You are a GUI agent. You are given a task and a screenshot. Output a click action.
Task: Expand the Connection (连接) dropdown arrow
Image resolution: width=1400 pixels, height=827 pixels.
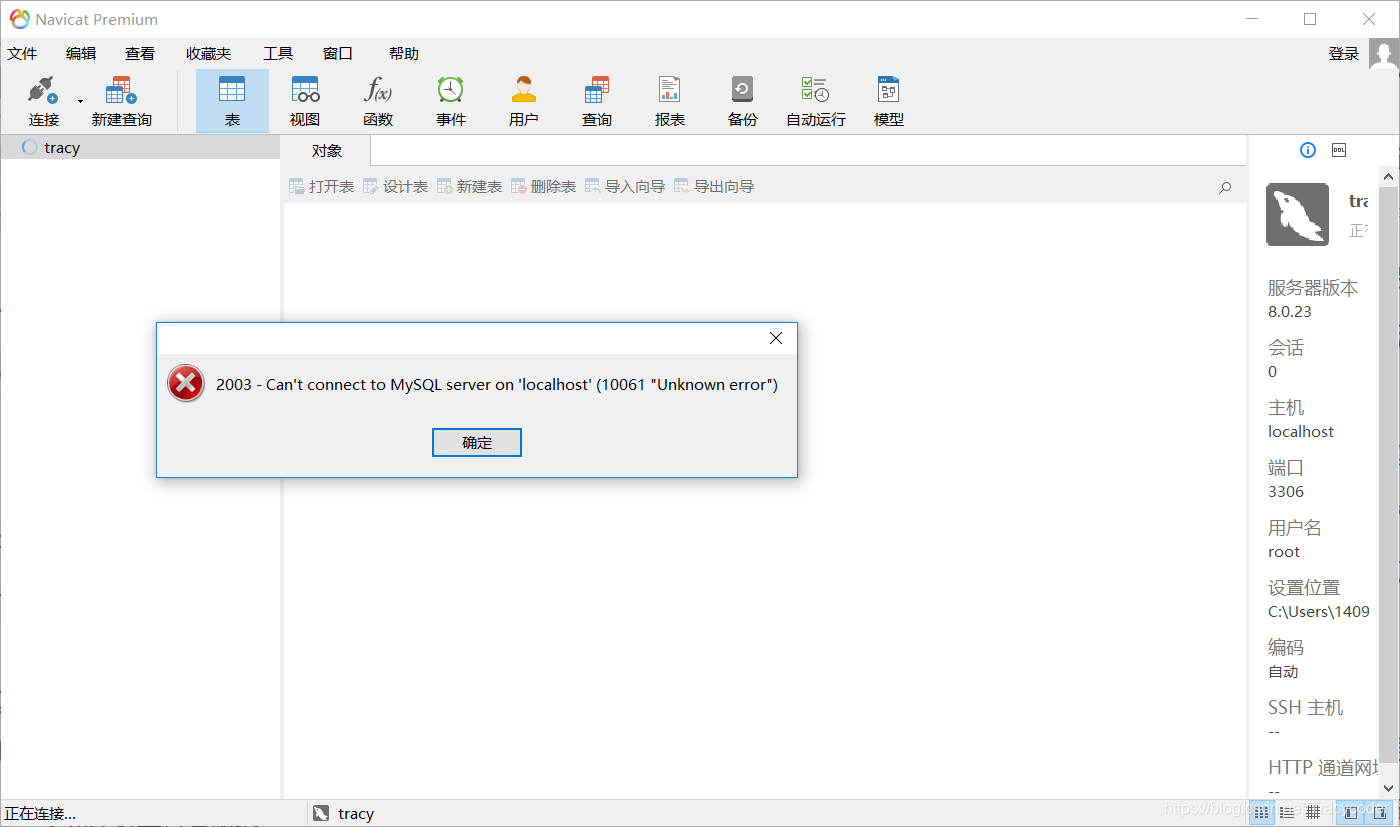click(x=81, y=101)
